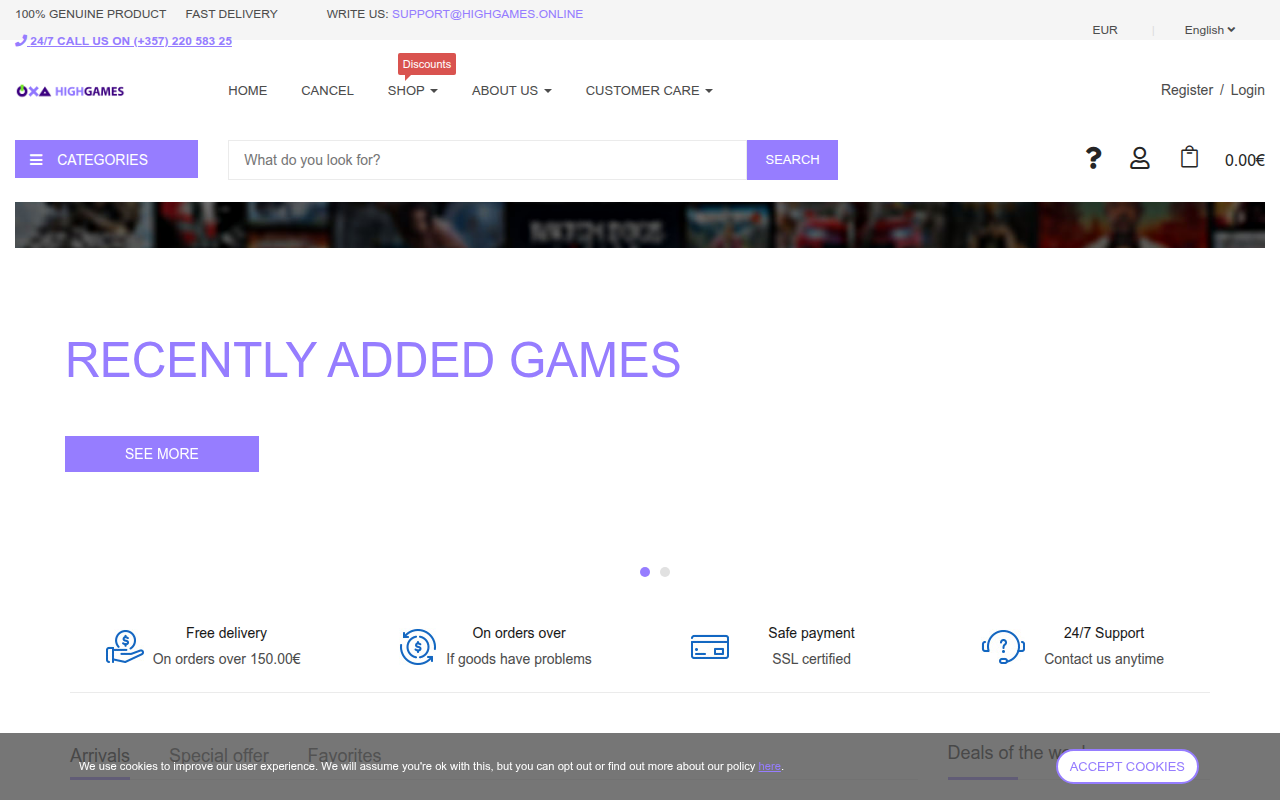Click 'Contact us anytime' text

pyautogui.click(x=1104, y=659)
